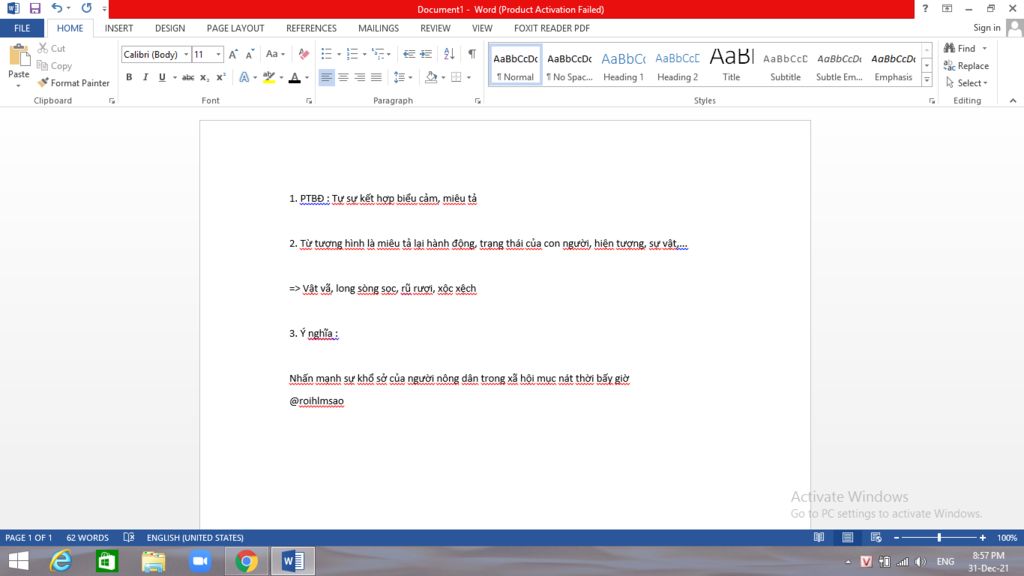Save the document with the floppy icon
Screen dimensions: 1024x576
point(35,8)
